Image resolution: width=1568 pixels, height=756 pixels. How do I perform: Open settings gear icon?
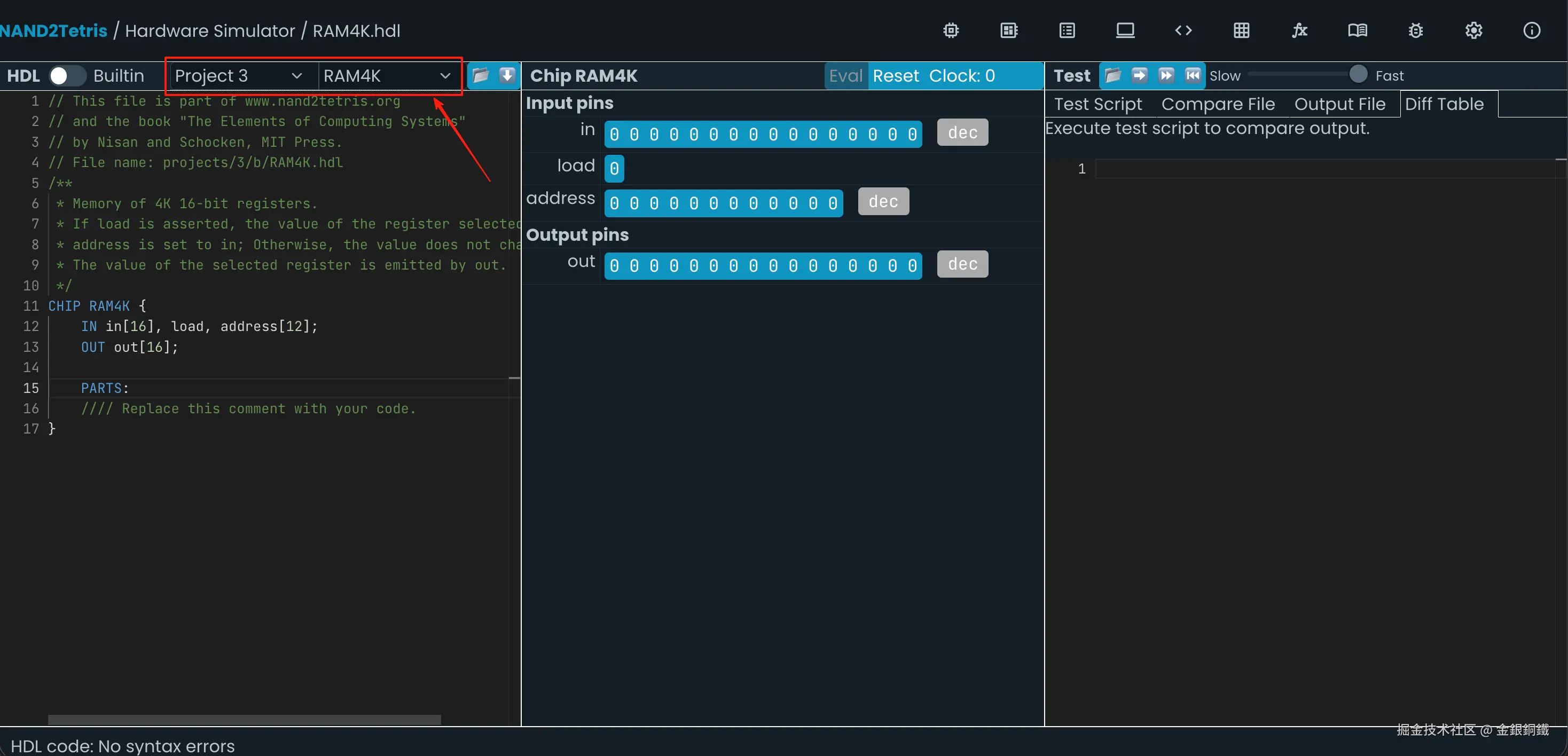tap(1473, 30)
